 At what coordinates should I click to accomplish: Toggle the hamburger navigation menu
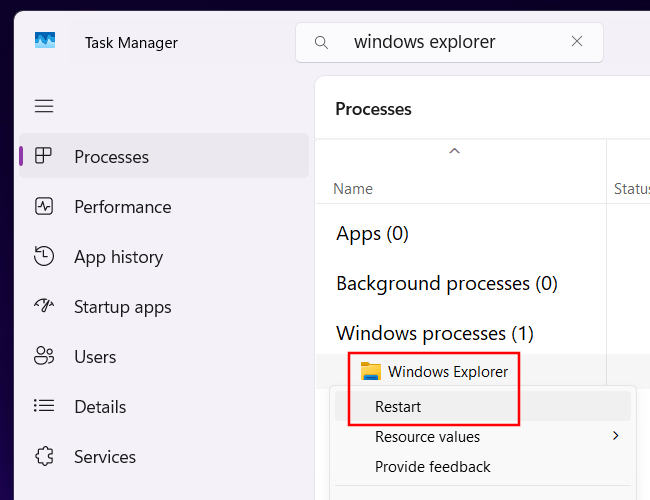coord(44,106)
